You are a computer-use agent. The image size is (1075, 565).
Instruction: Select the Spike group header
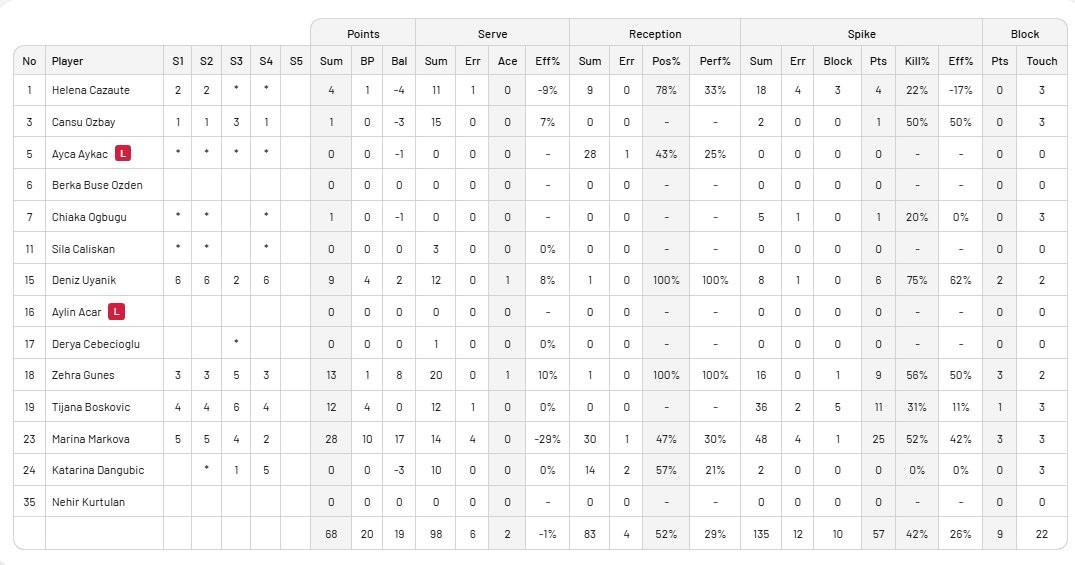coord(861,34)
